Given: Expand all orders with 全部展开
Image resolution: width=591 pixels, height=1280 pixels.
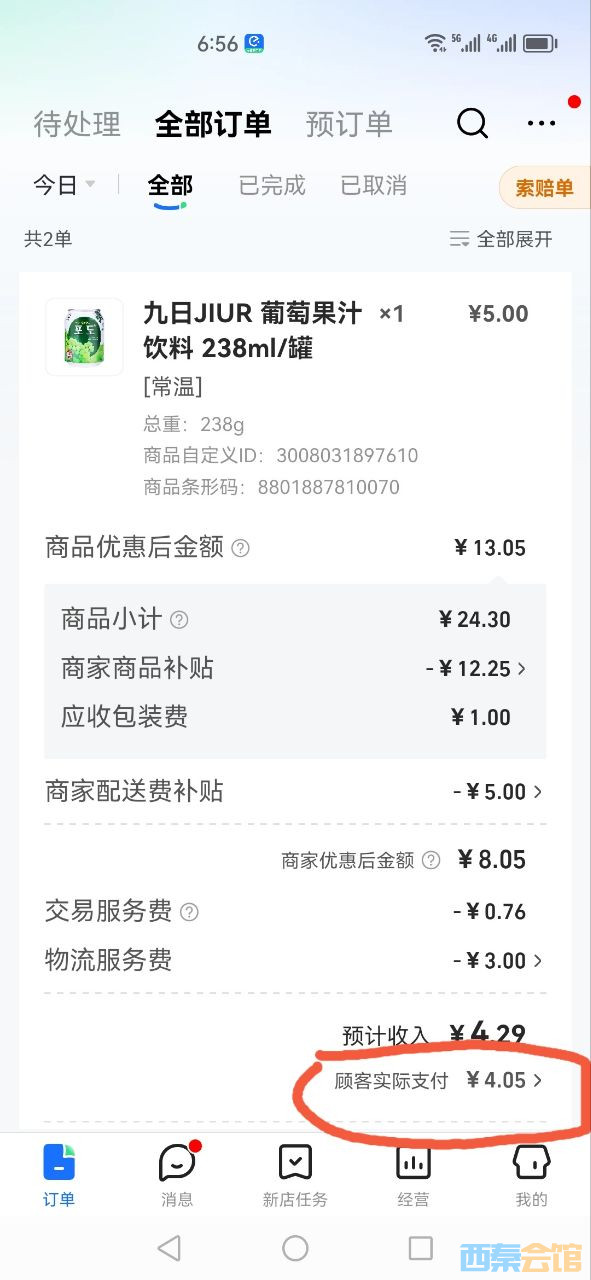Looking at the screenshot, I should click(501, 239).
